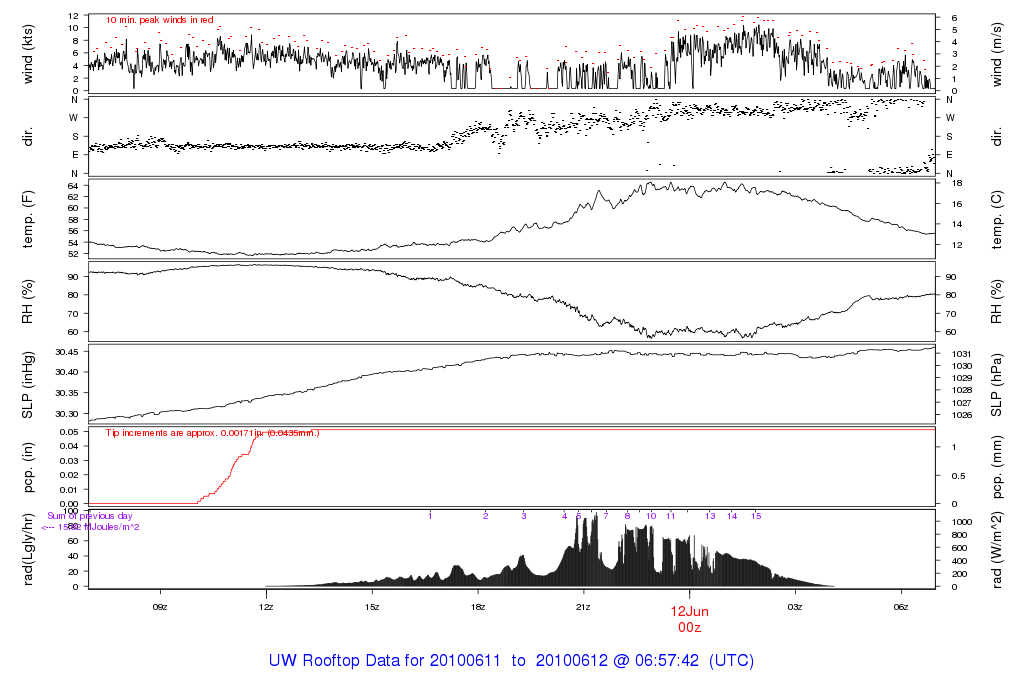1024x700 pixels.
Task: Click the purple hour marker '15'
Action: [756, 516]
